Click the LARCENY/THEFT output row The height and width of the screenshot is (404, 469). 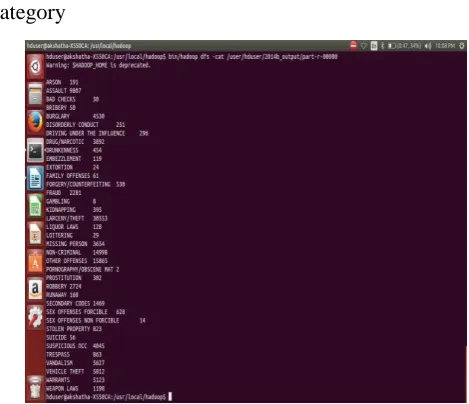click(x=77, y=218)
